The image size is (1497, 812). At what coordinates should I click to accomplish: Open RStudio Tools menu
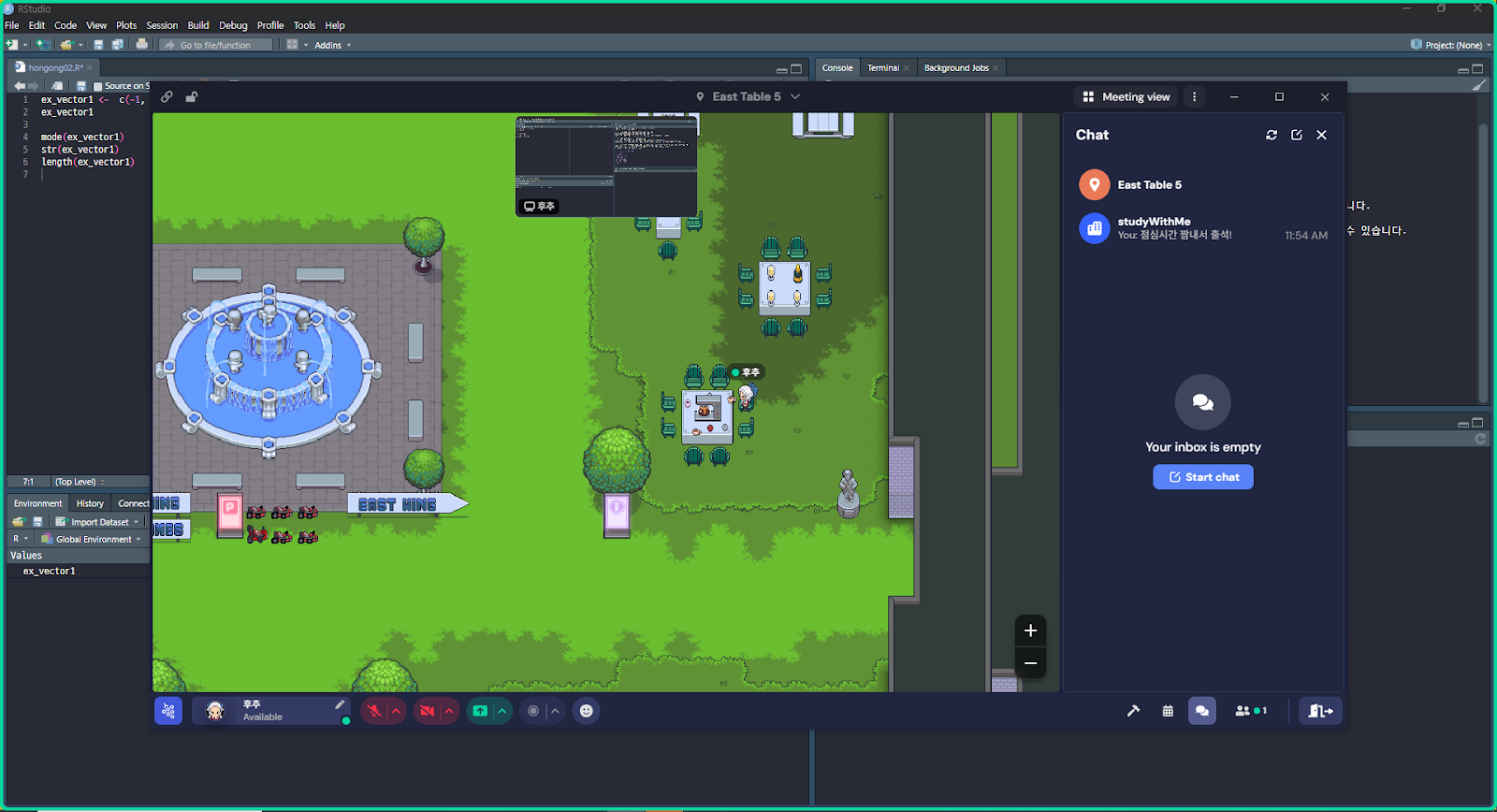[x=305, y=25]
